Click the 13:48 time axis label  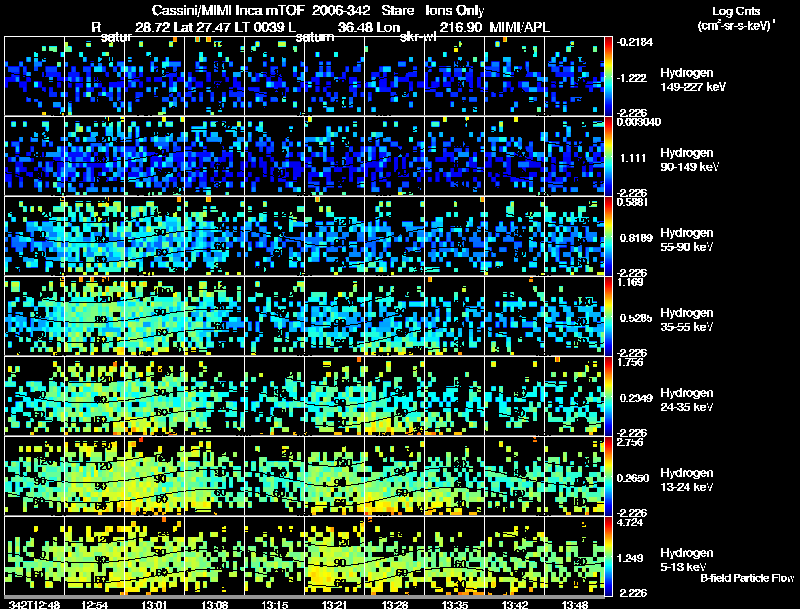[574, 604]
